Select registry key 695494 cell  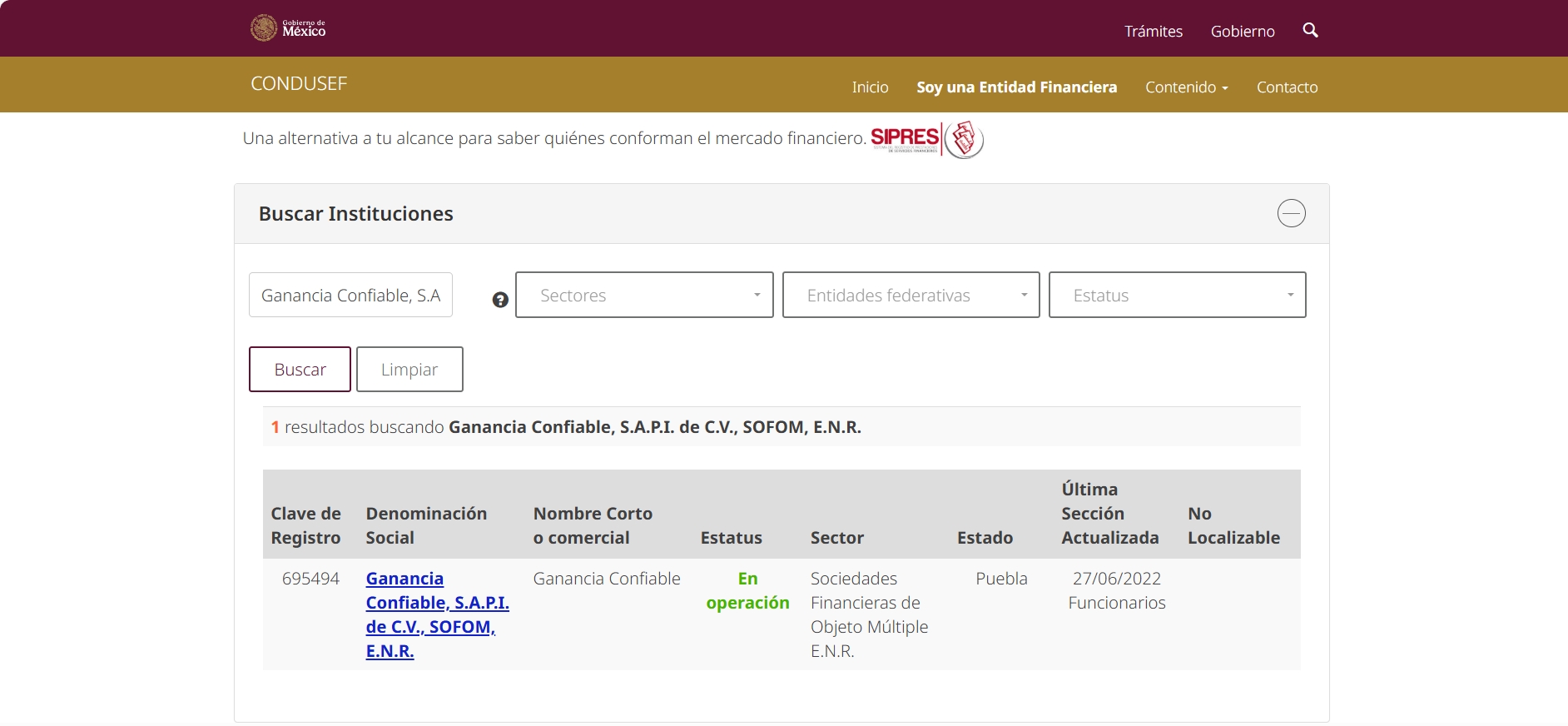click(310, 579)
